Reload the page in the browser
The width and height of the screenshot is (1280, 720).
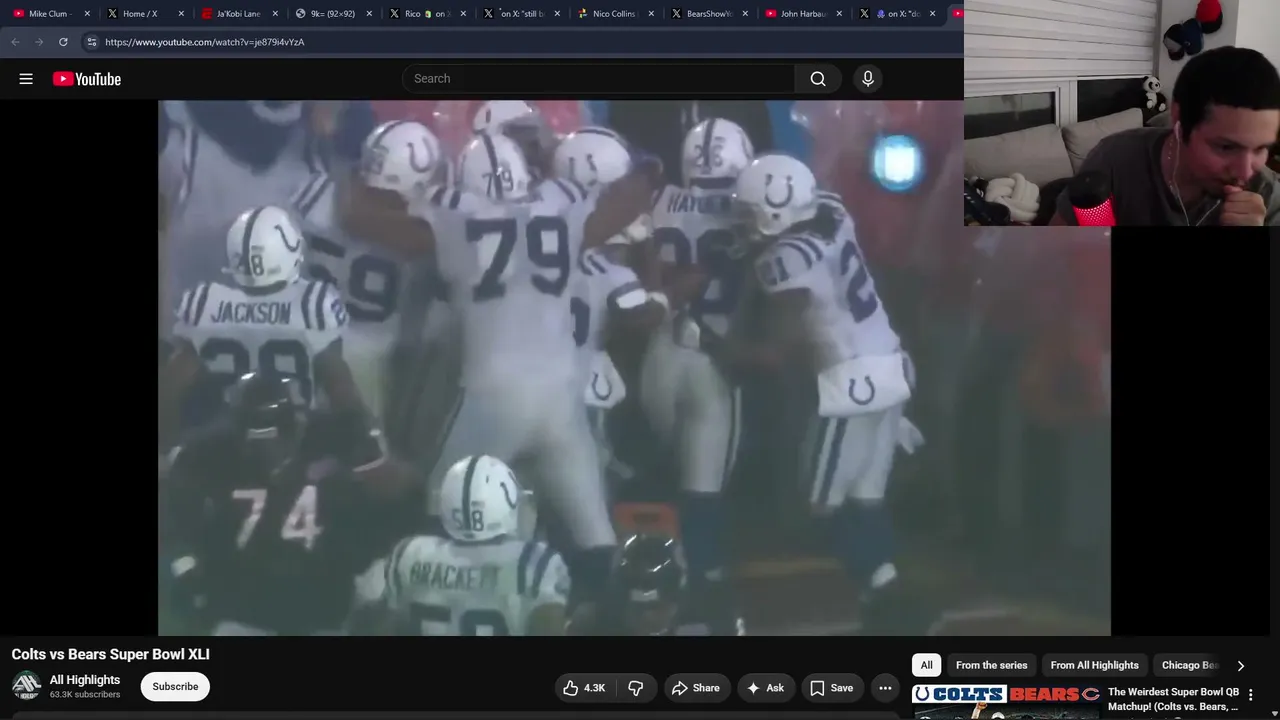(x=63, y=42)
